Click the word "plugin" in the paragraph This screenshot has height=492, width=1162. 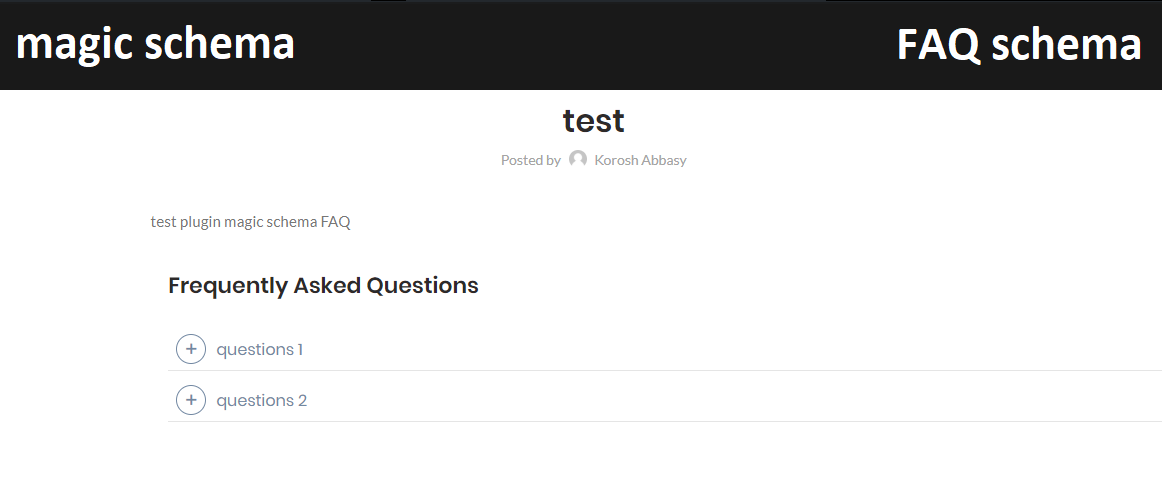(200, 222)
